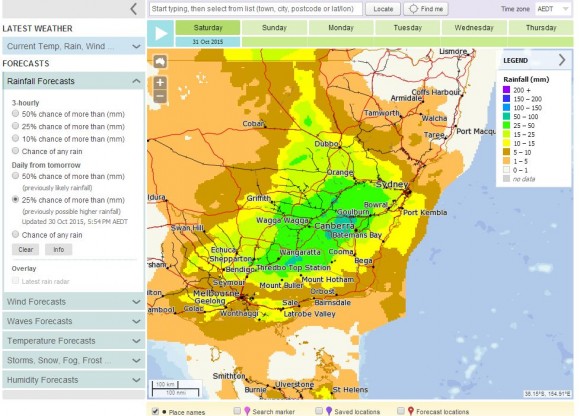580x416 pixels.
Task: Select the Sunday tab
Action: pos(274,28)
